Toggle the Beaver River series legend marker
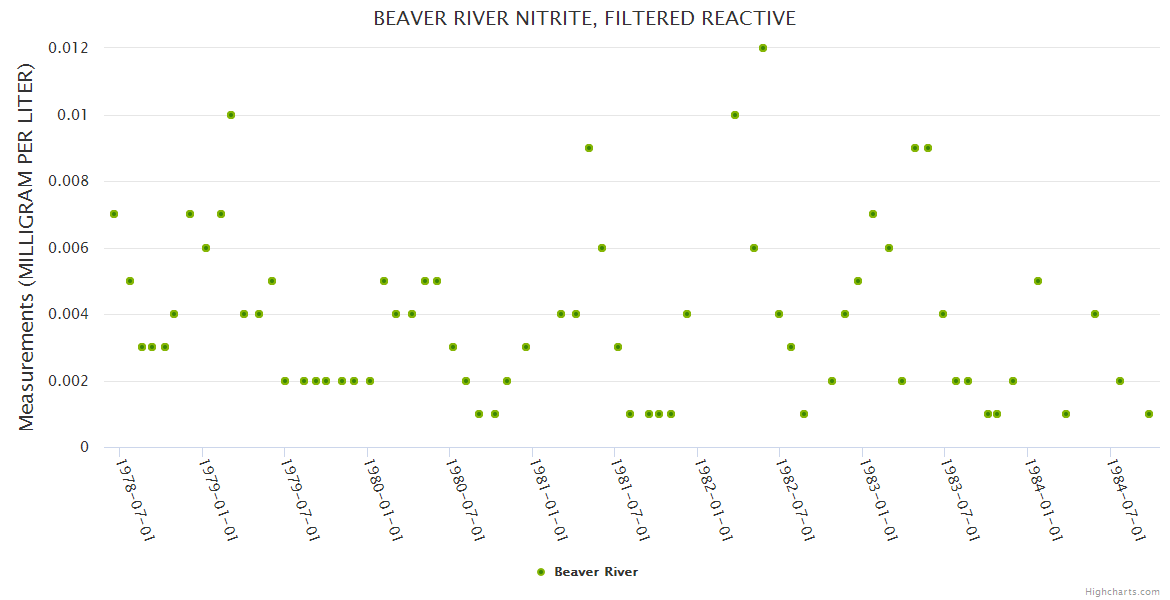This screenshot has height=600, width=1170. tap(541, 572)
